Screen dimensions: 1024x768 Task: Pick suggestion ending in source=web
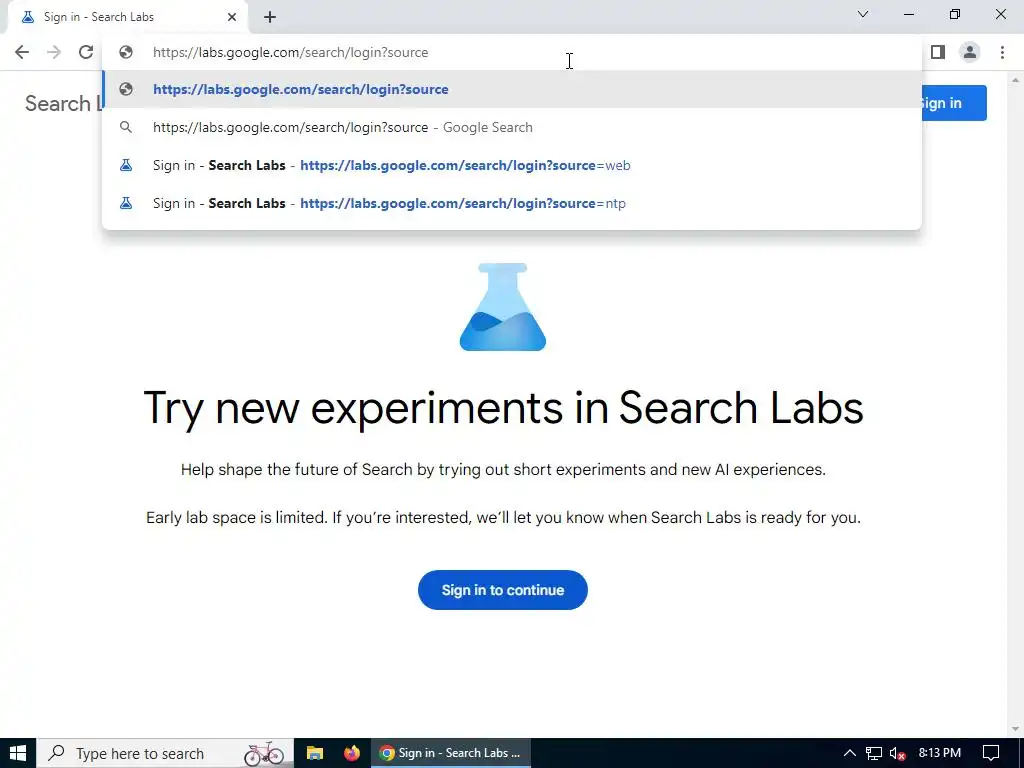(512, 165)
